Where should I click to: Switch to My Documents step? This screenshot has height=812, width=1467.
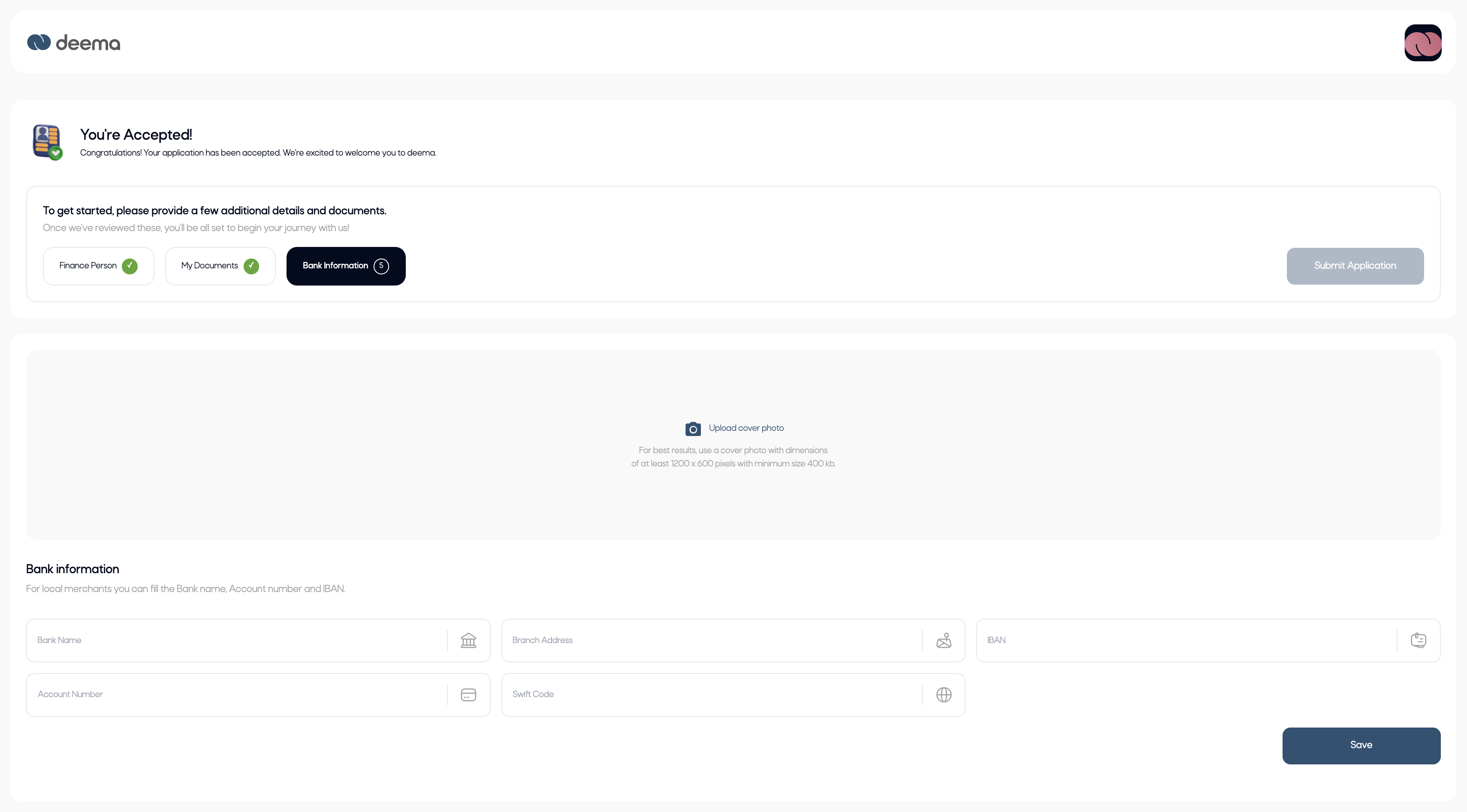(x=210, y=266)
